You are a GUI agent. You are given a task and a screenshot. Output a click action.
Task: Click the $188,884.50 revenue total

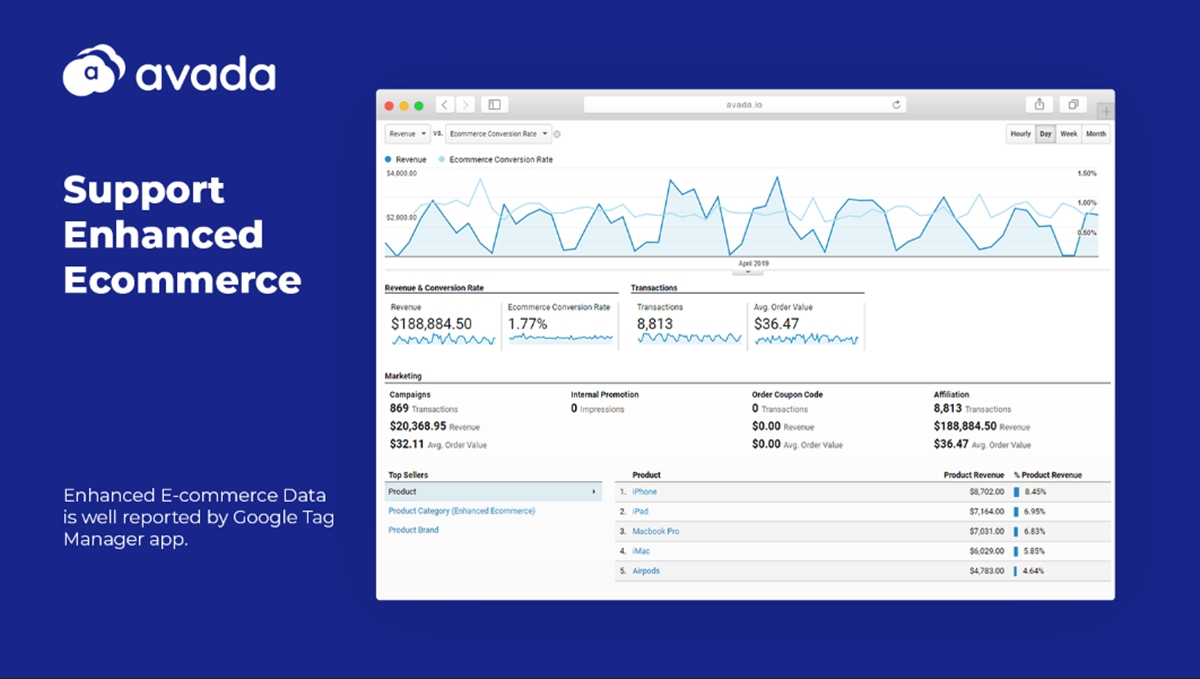coord(431,324)
